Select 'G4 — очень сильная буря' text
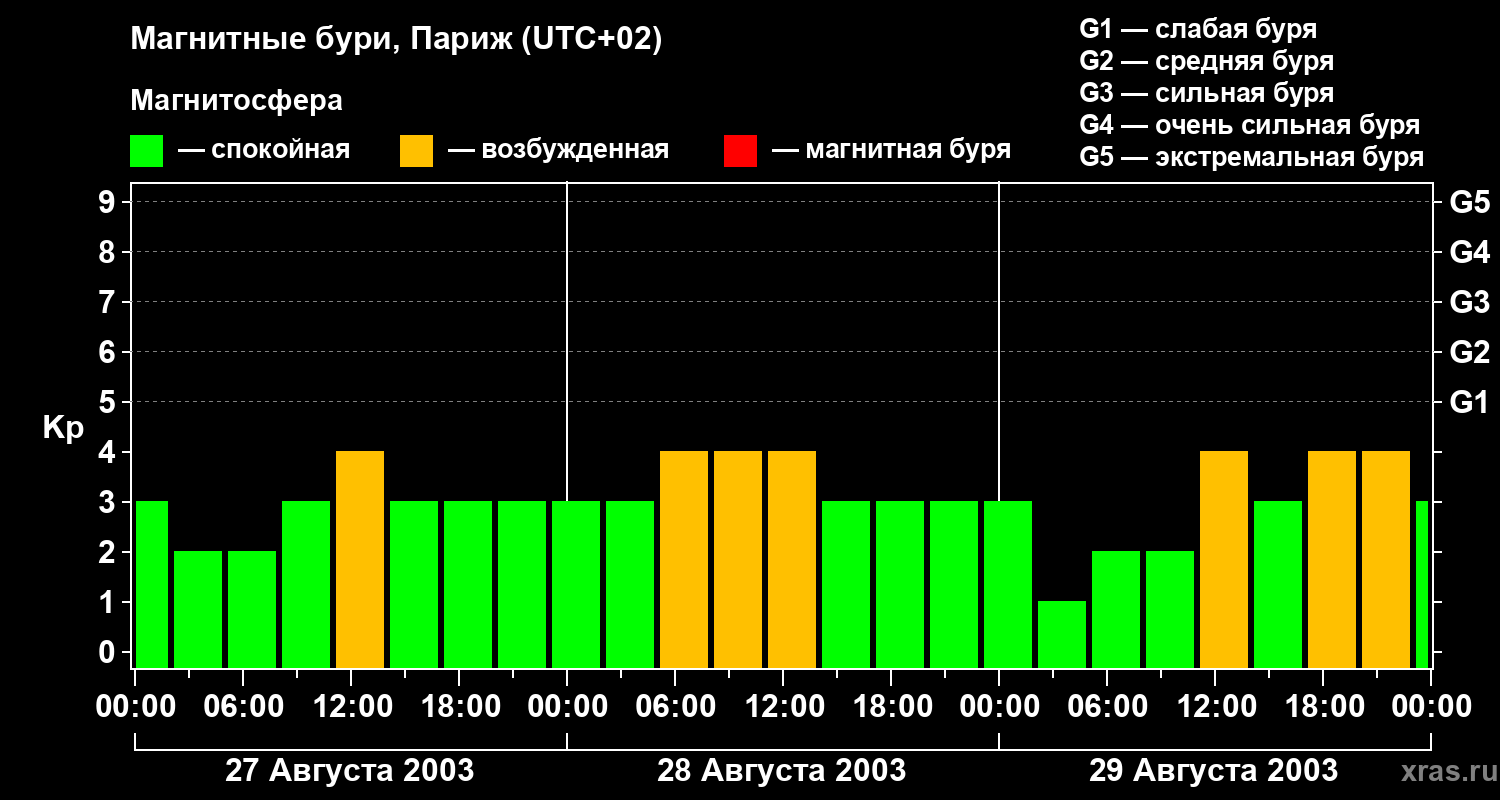The image size is (1500, 800). [1250, 125]
